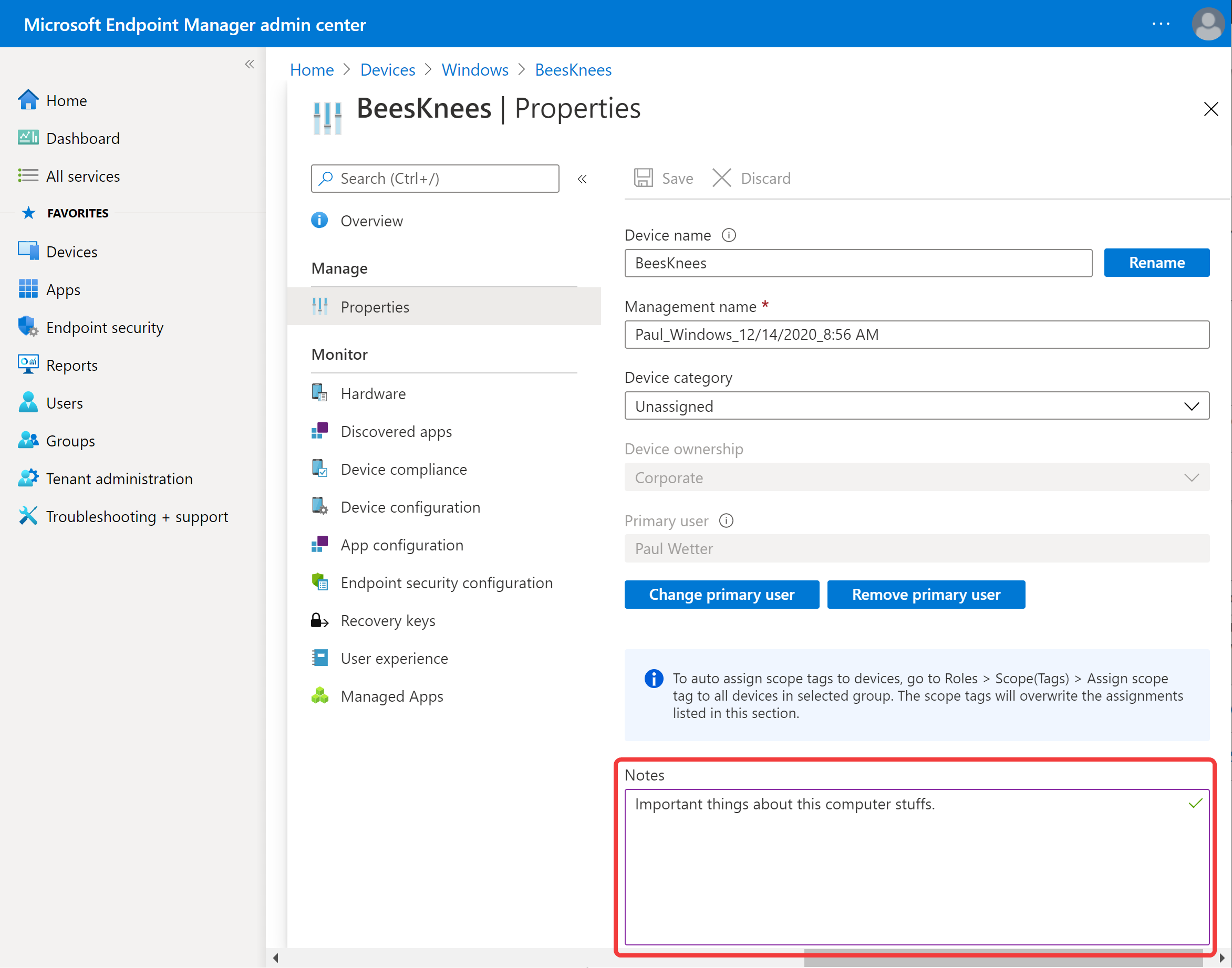Image resolution: width=1232 pixels, height=968 pixels.
Task: Open the Device ownership dropdown
Action: tap(916, 477)
